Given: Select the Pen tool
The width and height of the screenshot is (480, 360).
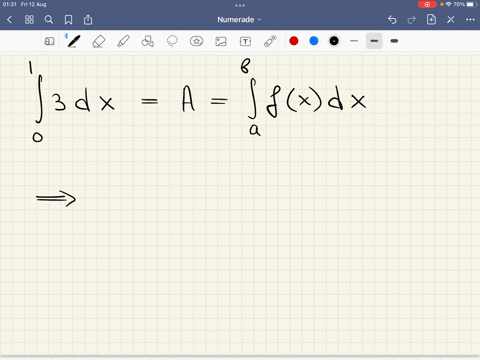Looking at the screenshot, I should pyautogui.click(x=73, y=41).
